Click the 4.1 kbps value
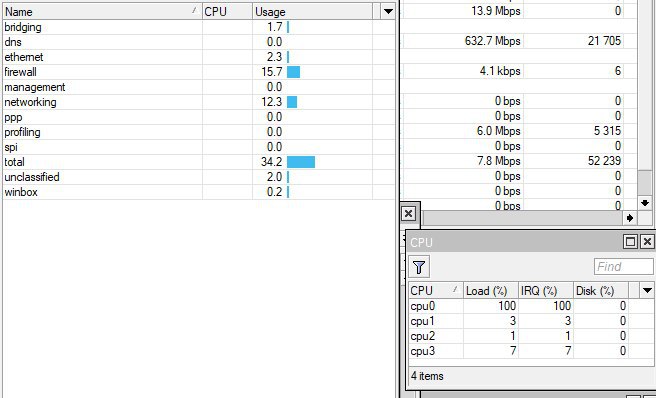 pos(500,71)
